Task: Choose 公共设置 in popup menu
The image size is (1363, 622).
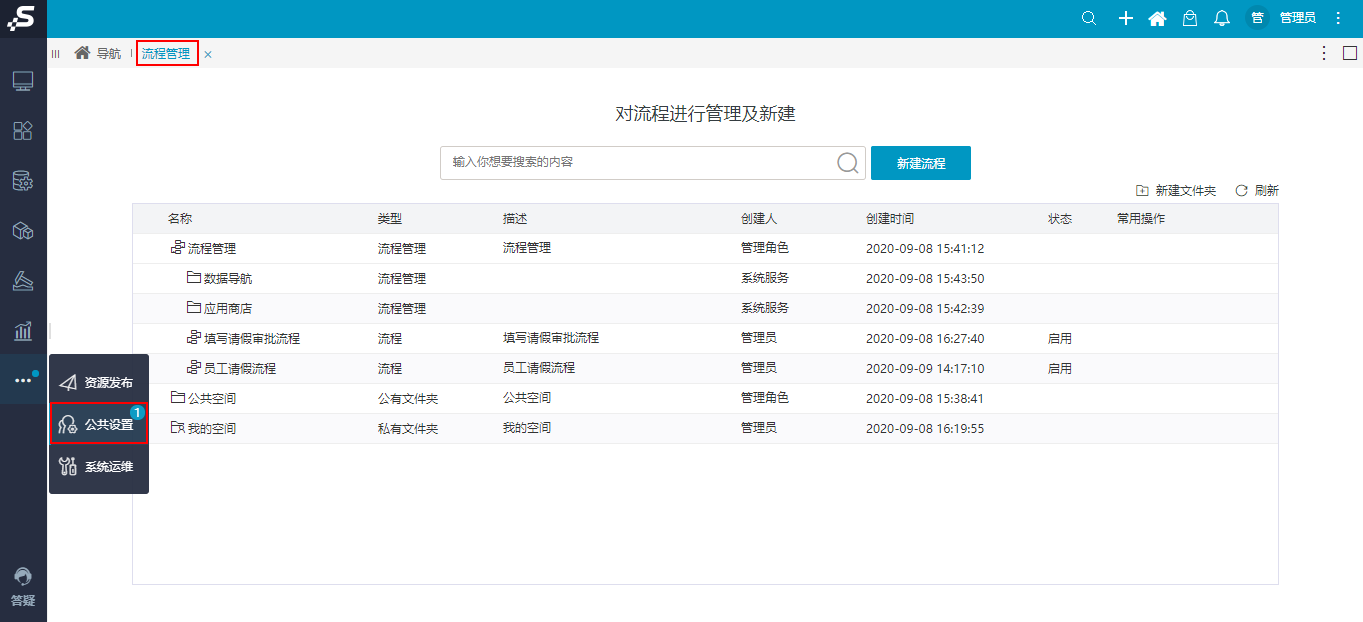Action: coord(98,425)
